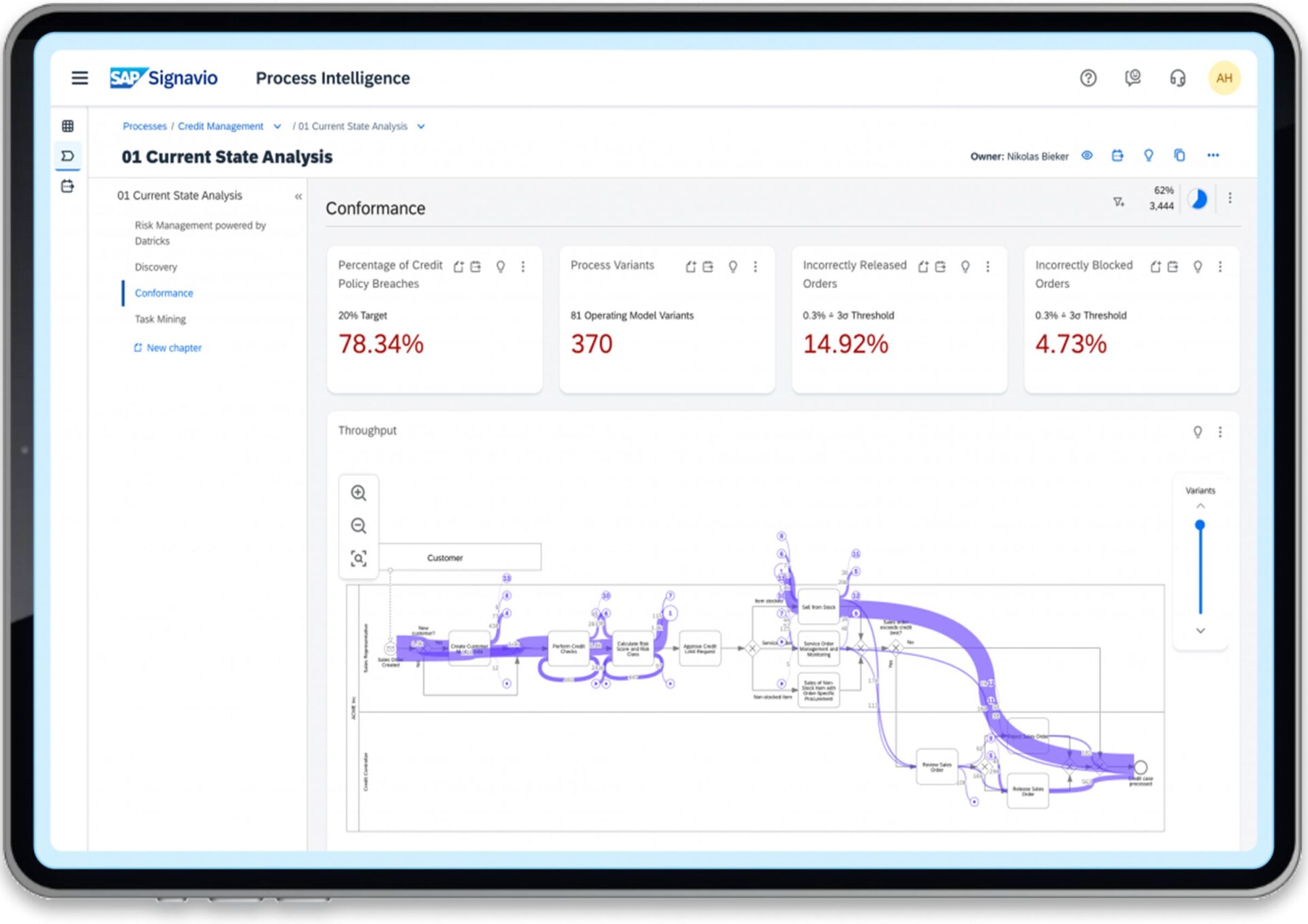The height and width of the screenshot is (924, 1308).
Task: Toggle the blue pie chart case indicator
Action: click(x=1198, y=199)
